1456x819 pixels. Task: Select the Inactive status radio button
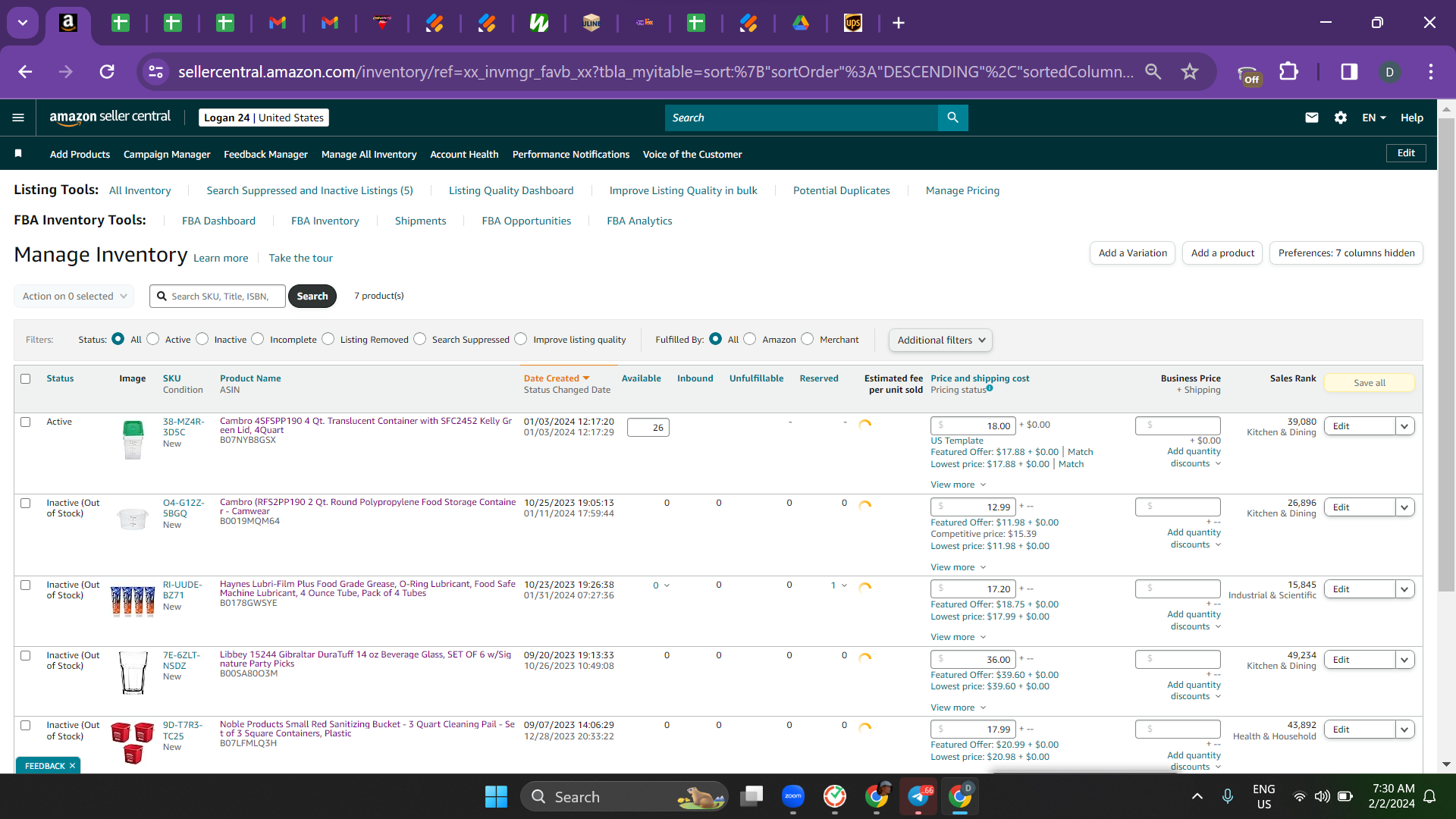pos(202,339)
